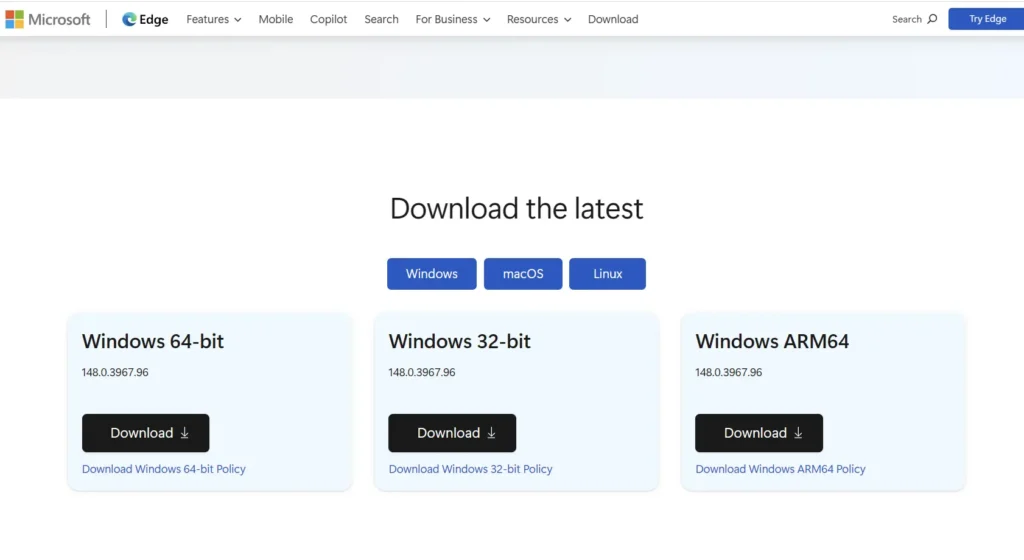
Task: Click the Microsoft logo
Action: pos(48,20)
